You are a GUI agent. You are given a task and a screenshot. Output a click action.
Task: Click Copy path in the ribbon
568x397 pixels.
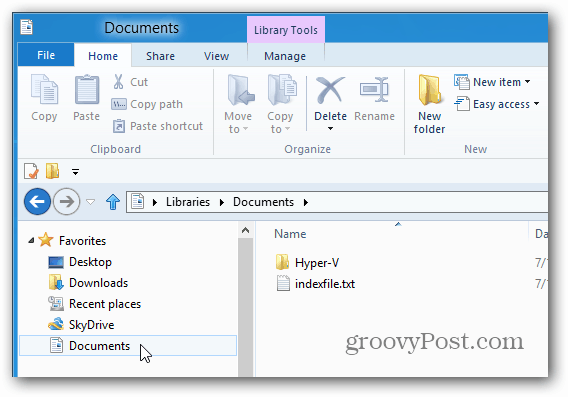[x=147, y=104]
